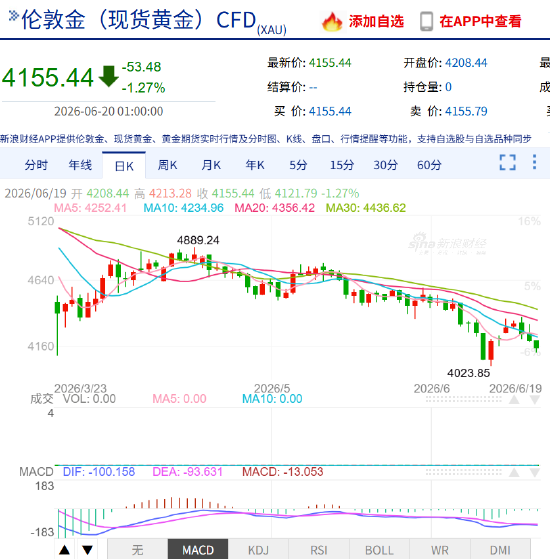Screen dimensions: 550x559
Task: Add to watchlist via 添加自选
Action: pyautogui.click(x=376, y=21)
